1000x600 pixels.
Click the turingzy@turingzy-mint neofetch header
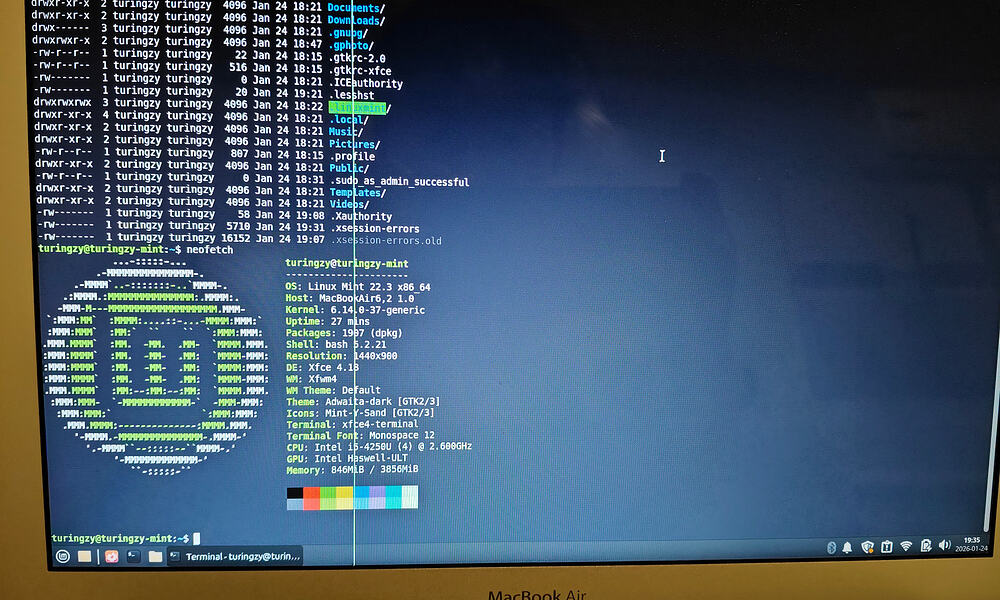pos(347,263)
